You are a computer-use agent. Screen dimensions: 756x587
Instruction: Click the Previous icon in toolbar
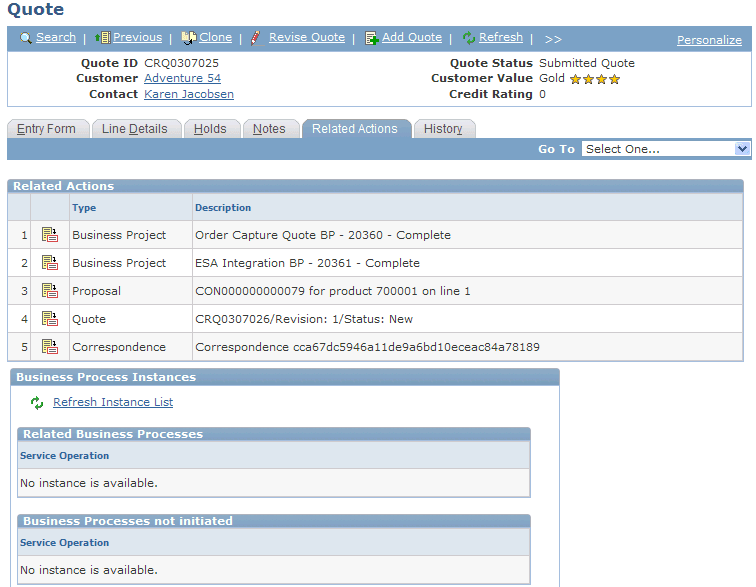pos(103,38)
